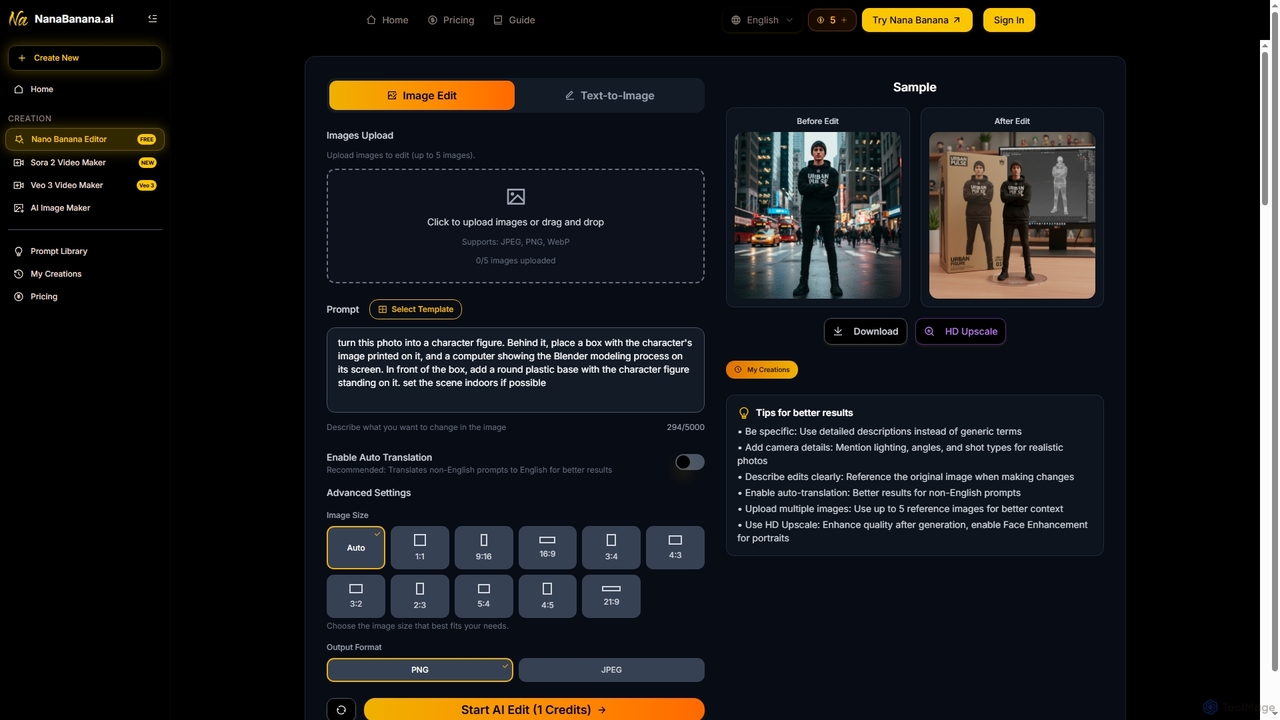1280x720 pixels.
Task: Click the plus icon beside 5 credits
Action: coord(844,20)
